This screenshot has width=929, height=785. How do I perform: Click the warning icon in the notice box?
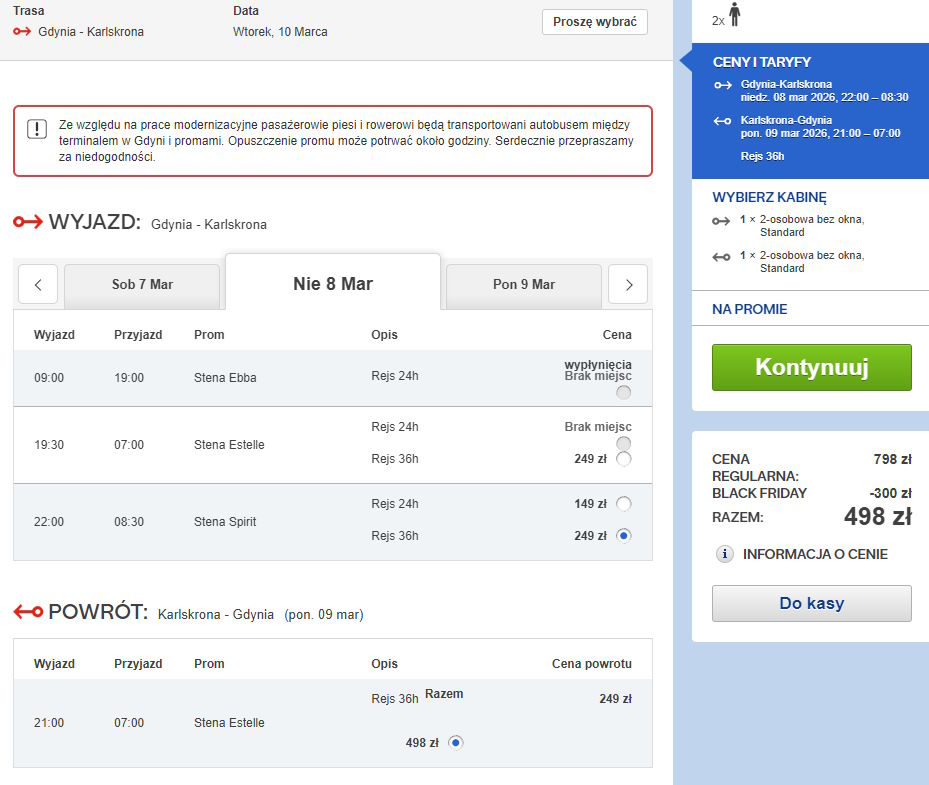[37, 129]
